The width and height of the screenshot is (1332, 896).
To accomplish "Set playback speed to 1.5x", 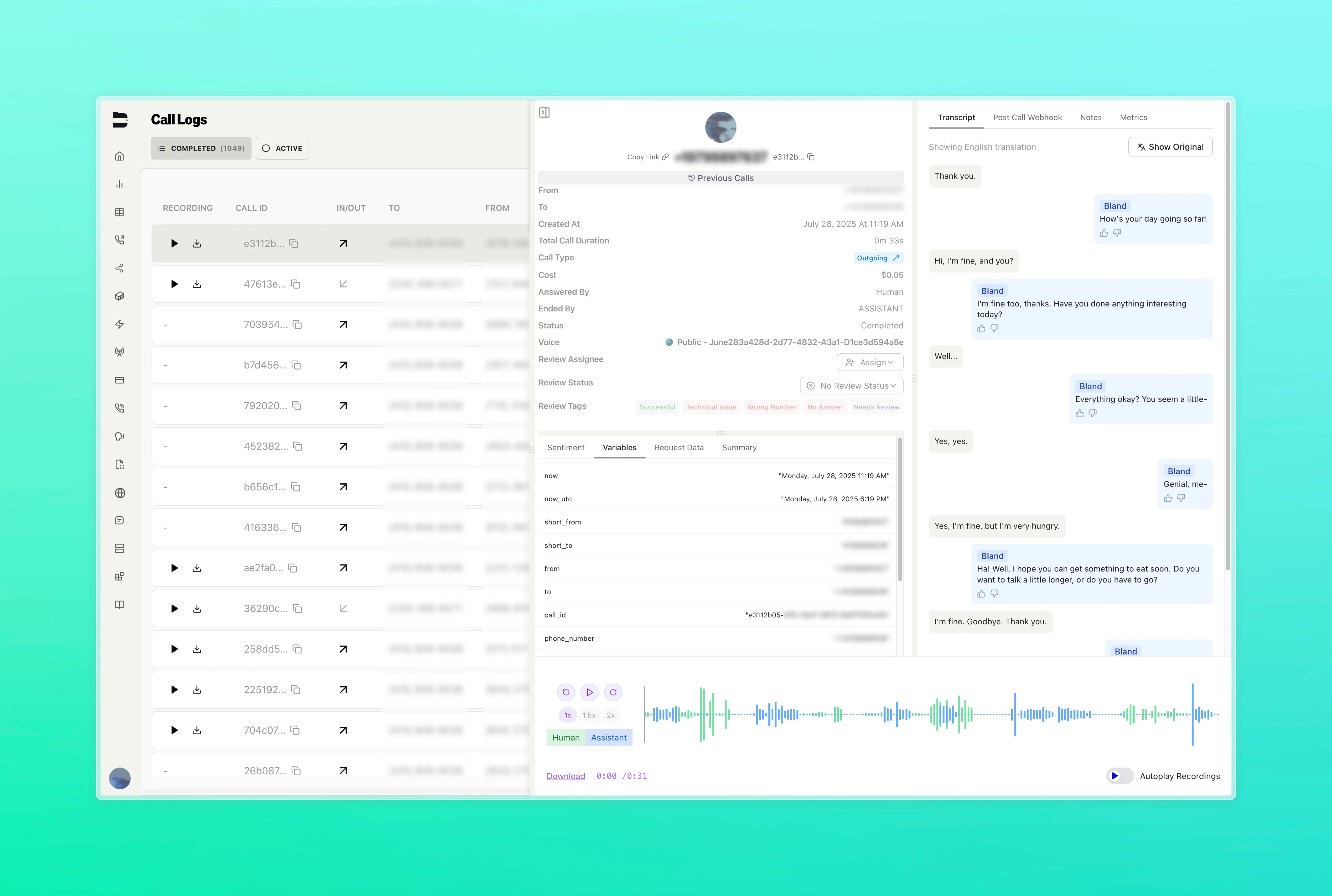I will [x=589, y=715].
